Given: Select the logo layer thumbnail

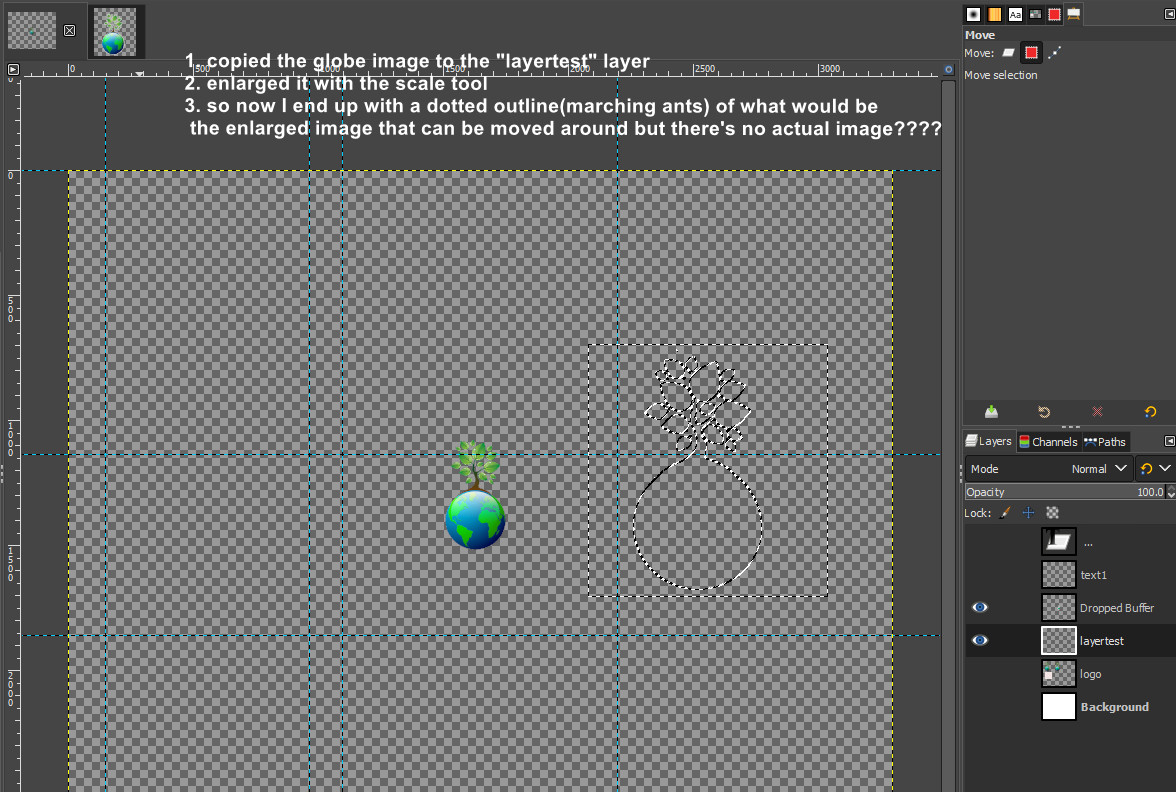Looking at the screenshot, I should click(x=1058, y=674).
